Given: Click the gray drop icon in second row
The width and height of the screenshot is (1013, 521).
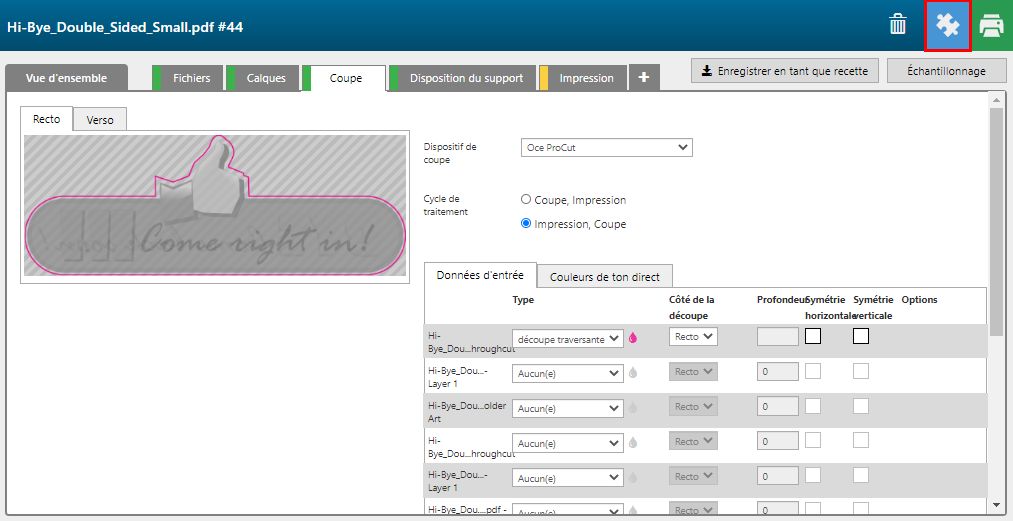Looking at the screenshot, I should [x=632, y=373].
